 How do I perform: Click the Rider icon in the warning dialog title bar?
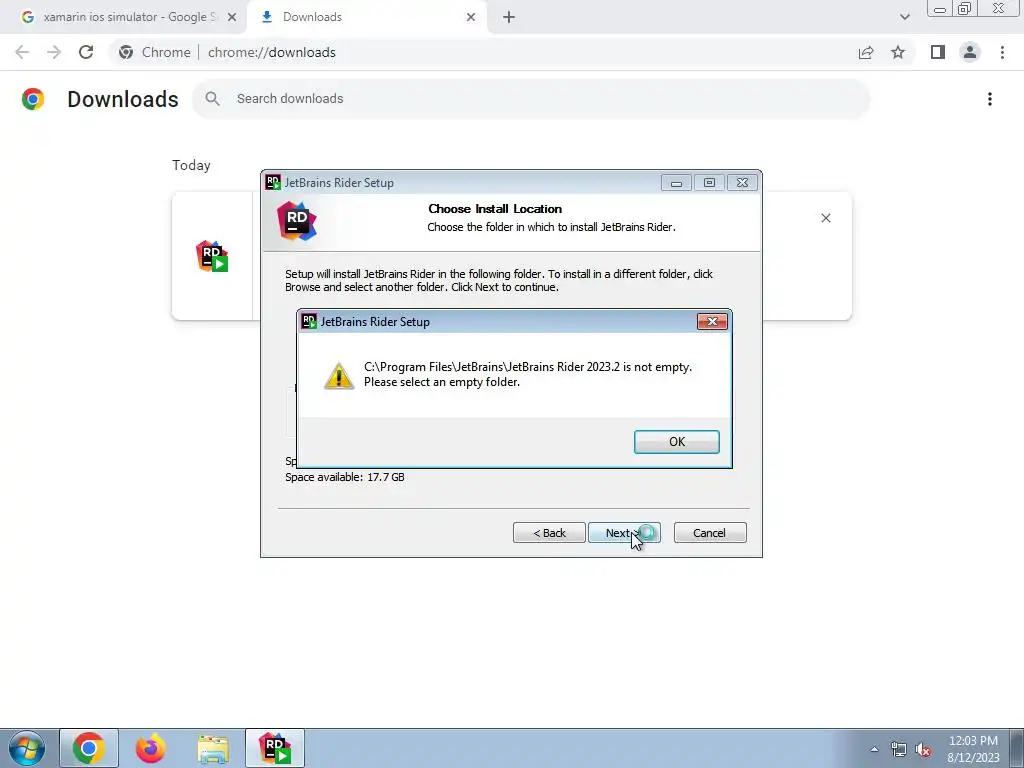pos(309,321)
